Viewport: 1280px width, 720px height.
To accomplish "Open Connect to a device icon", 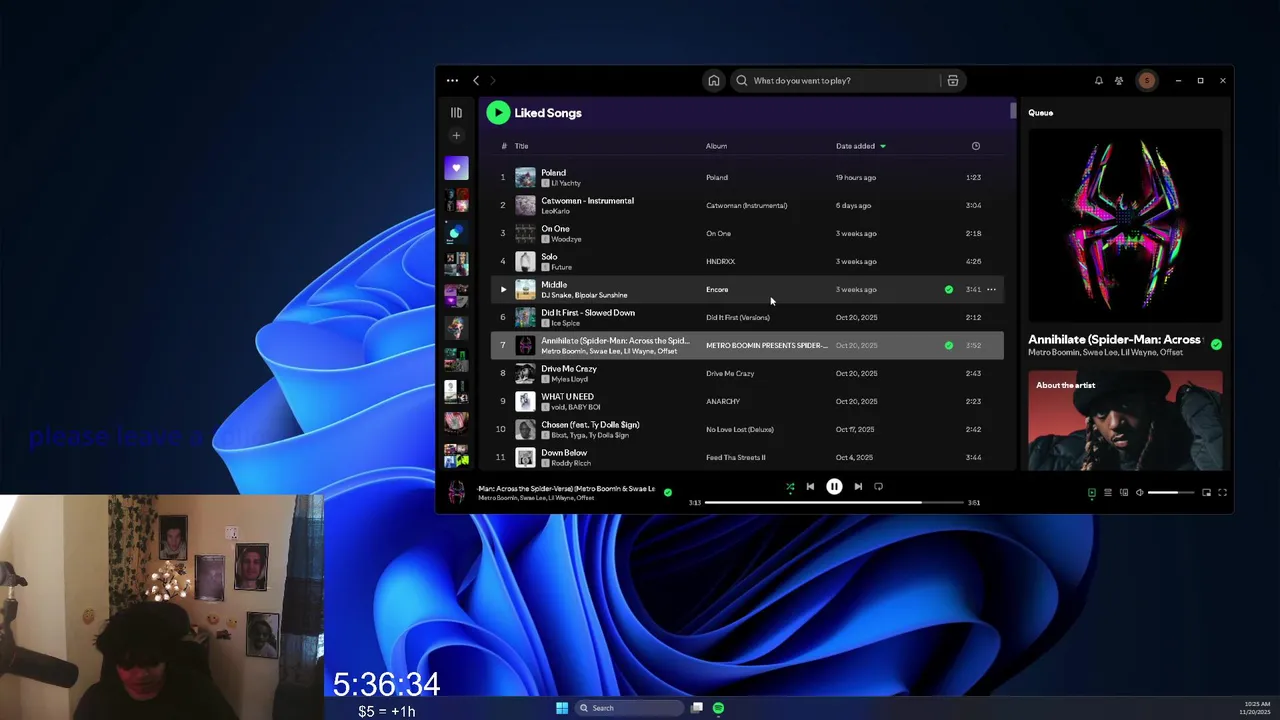I will click(x=1123, y=492).
